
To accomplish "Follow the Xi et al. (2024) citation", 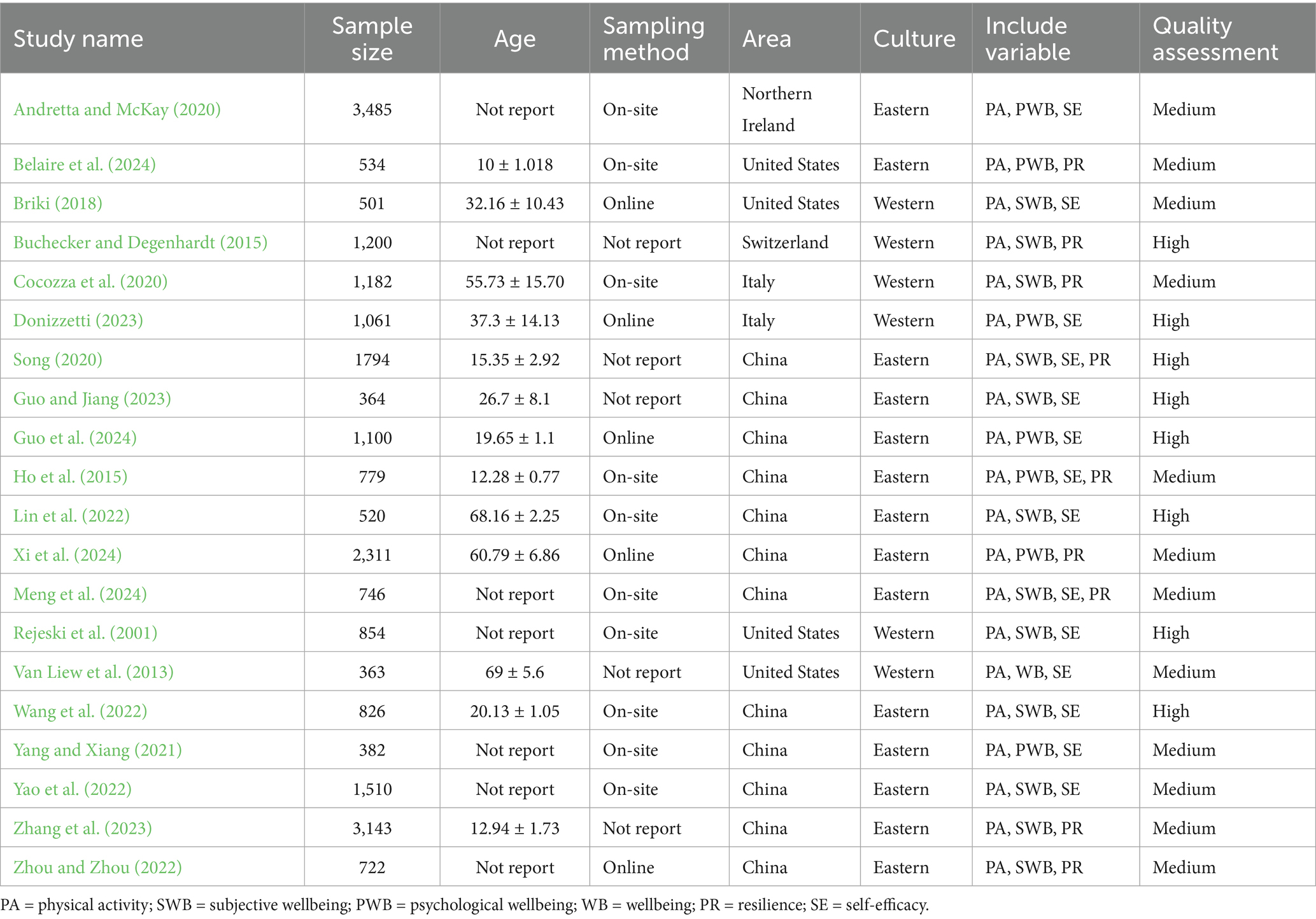I will pos(67,555).
